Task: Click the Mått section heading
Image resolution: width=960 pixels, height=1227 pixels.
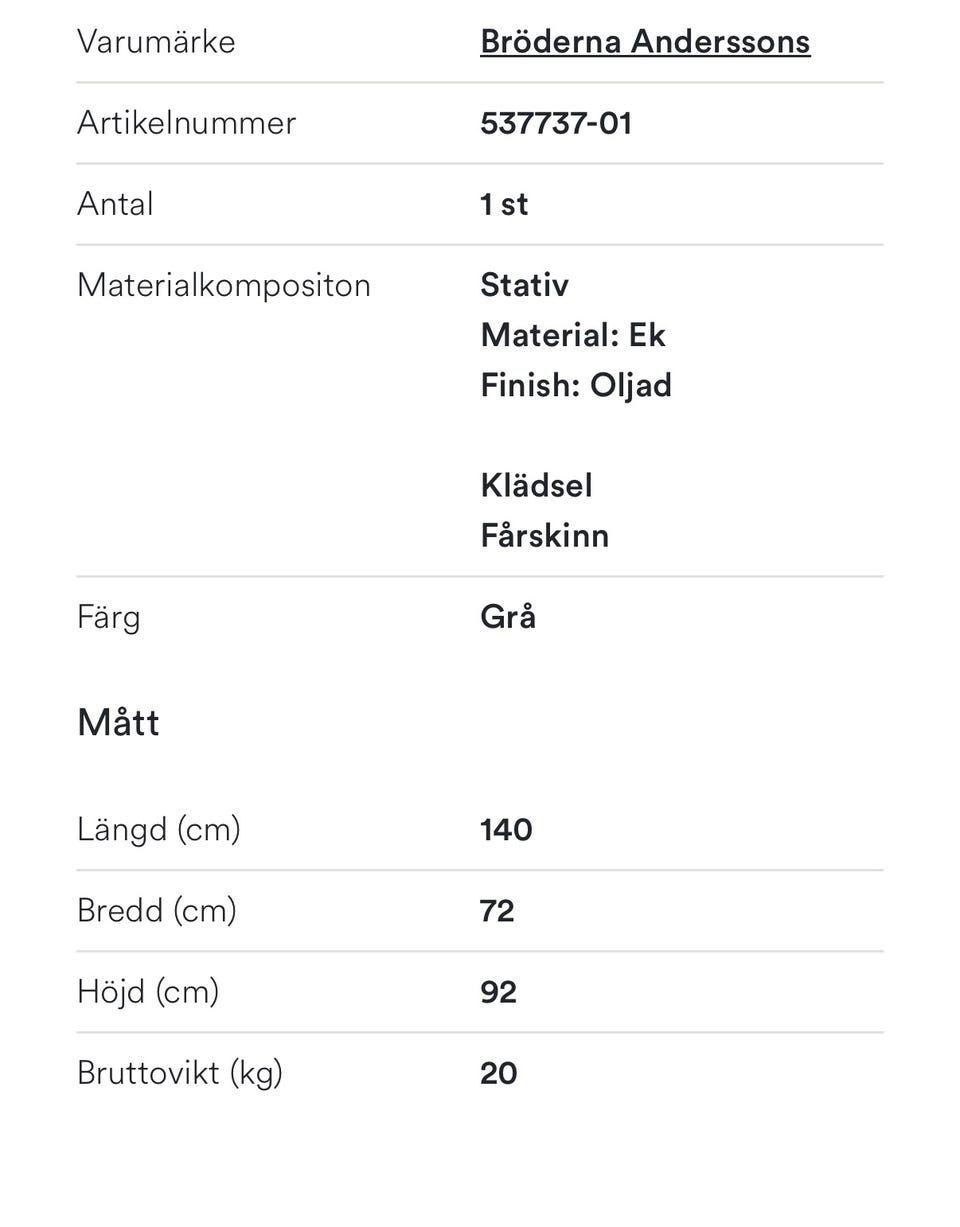Action: pos(118,722)
